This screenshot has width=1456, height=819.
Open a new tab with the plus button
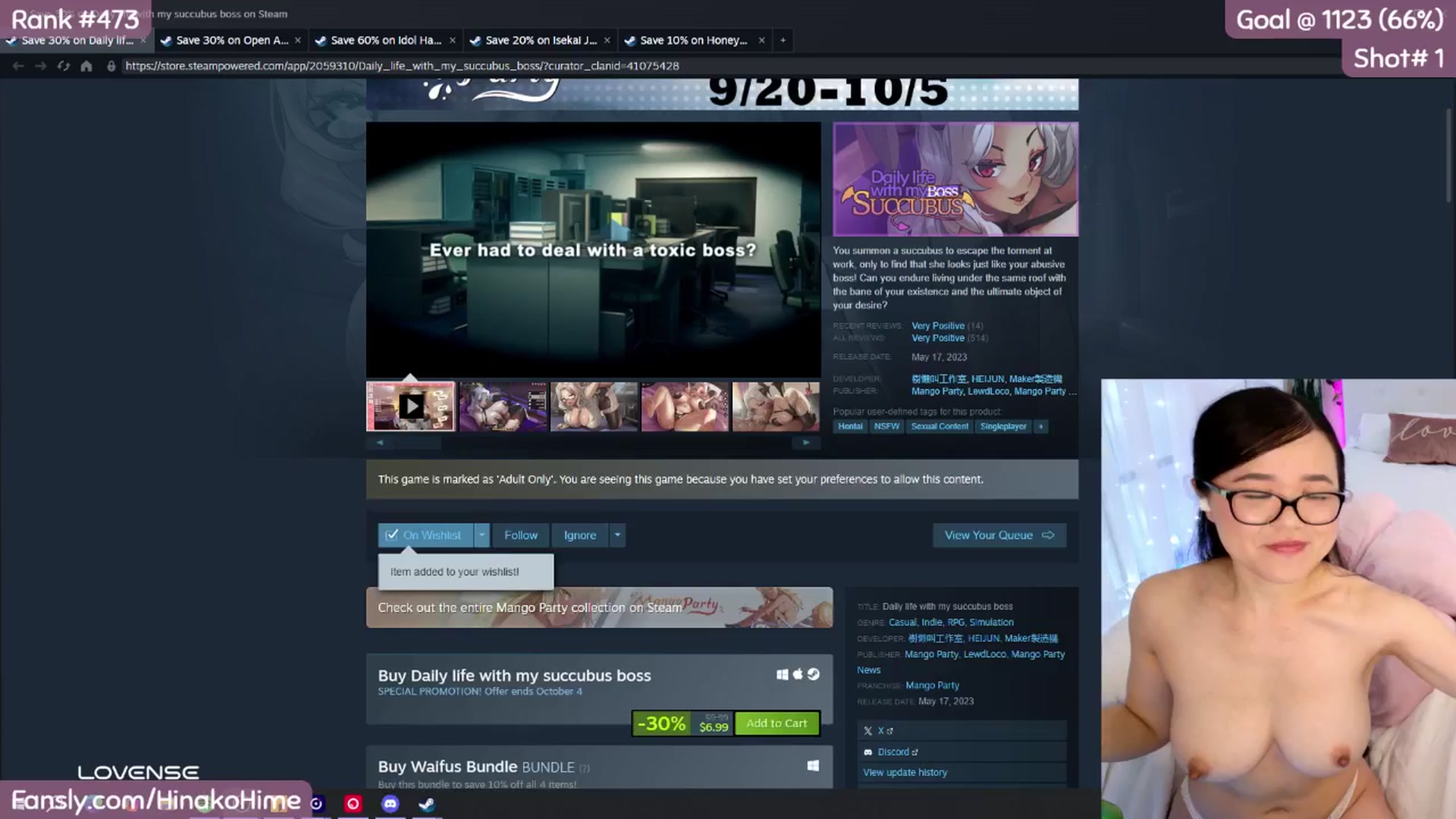click(x=783, y=40)
